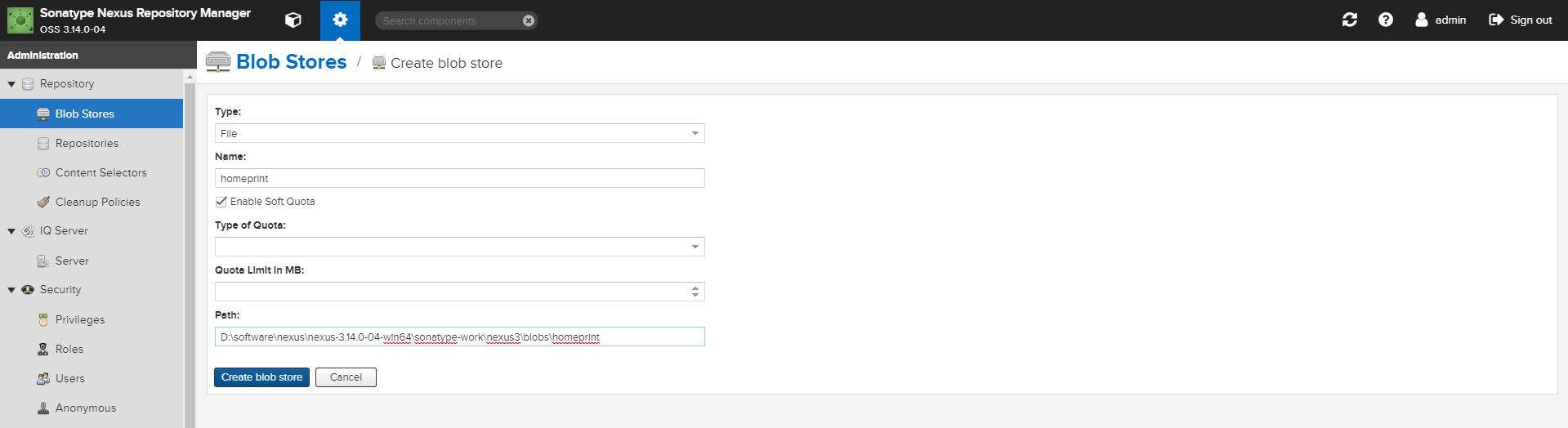Click the Create blob store breadcrumb icon

tap(379, 63)
